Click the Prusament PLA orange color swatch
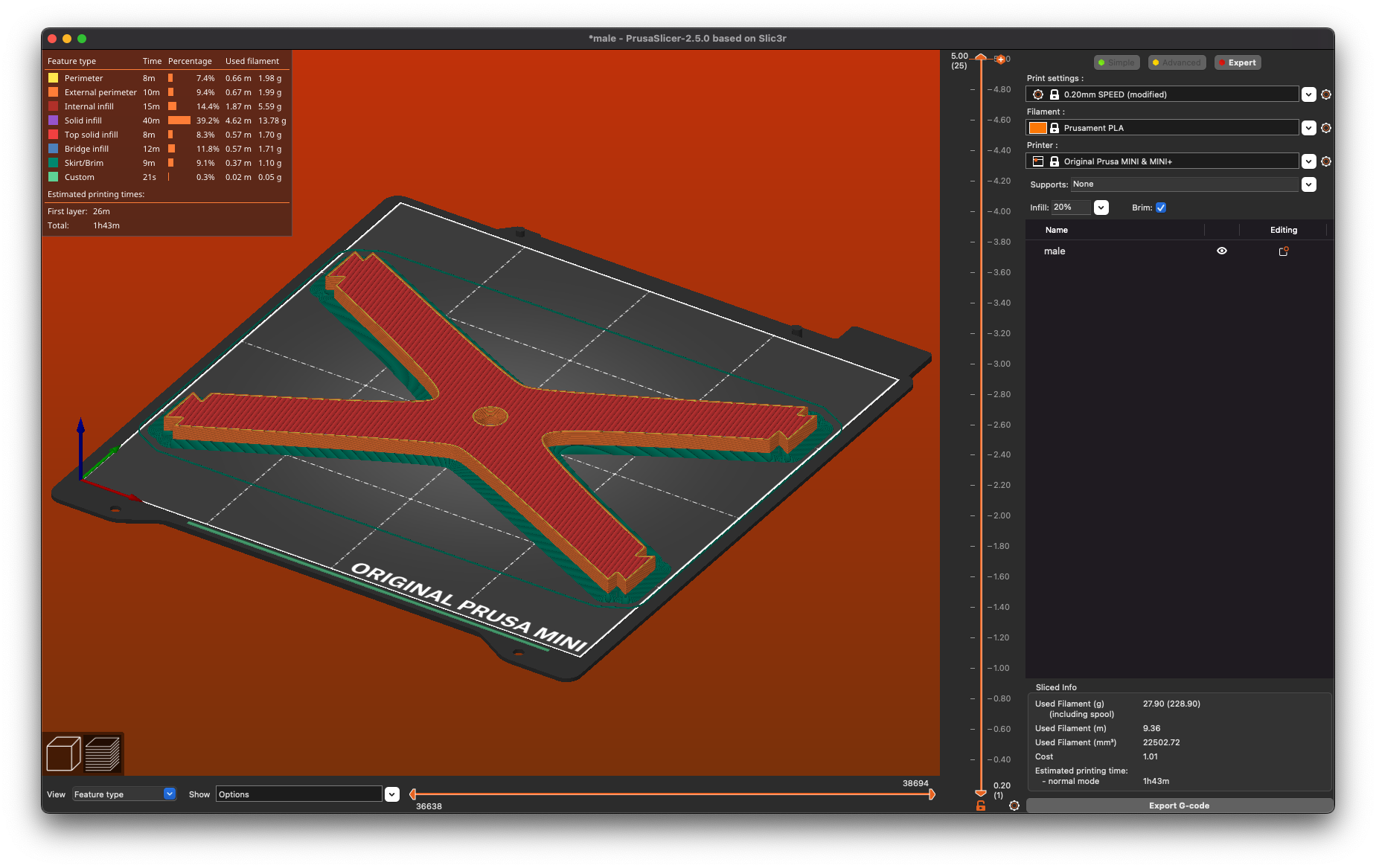Screen dimensions: 1376x868 [x=1037, y=128]
